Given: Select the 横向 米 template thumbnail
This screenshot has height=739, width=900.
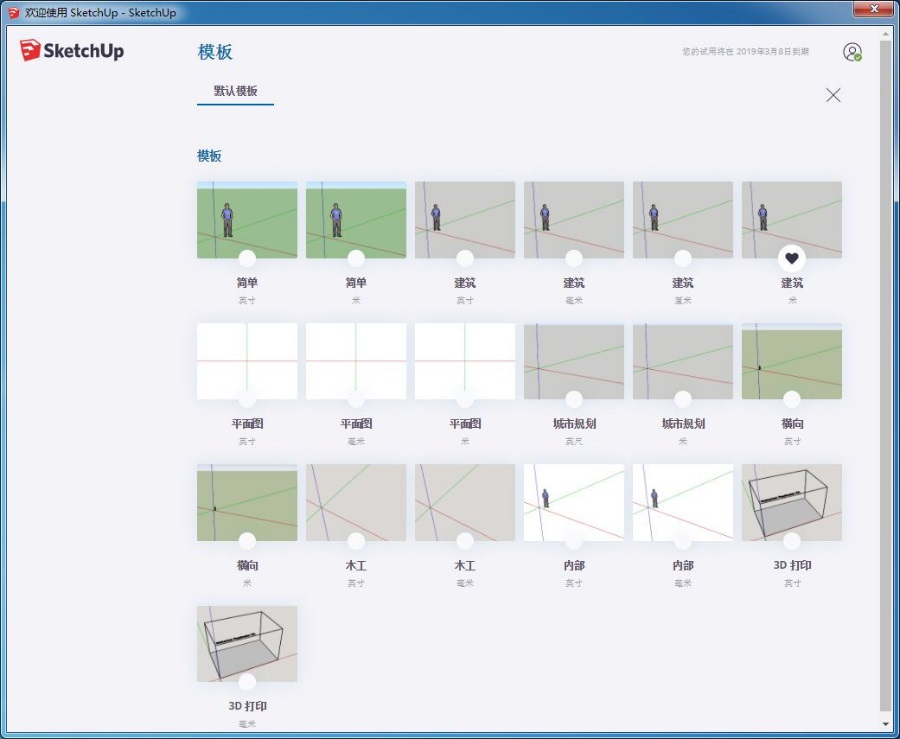Looking at the screenshot, I should [247, 502].
